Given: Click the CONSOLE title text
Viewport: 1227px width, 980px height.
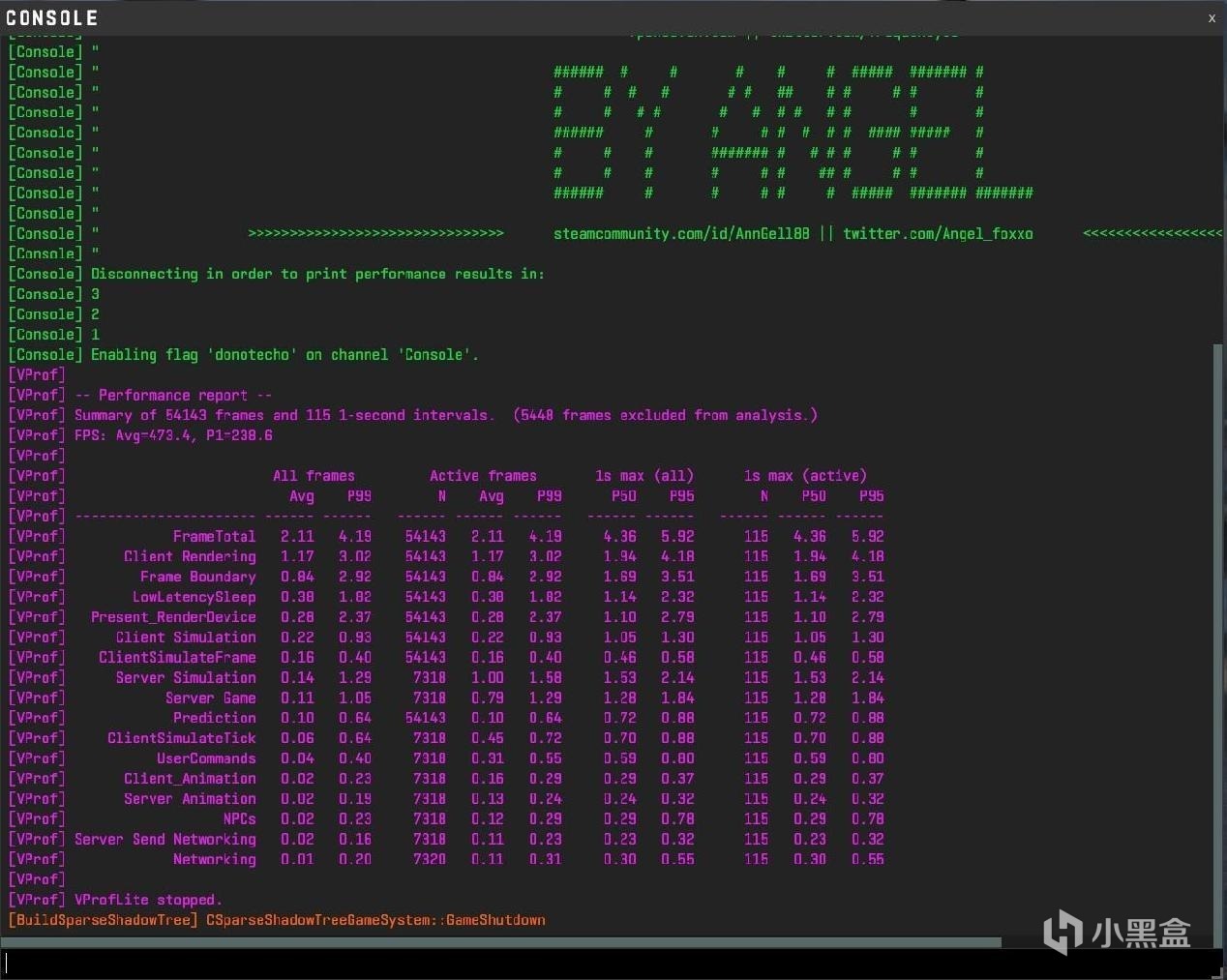Looking at the screenshot, I should 52,17.
